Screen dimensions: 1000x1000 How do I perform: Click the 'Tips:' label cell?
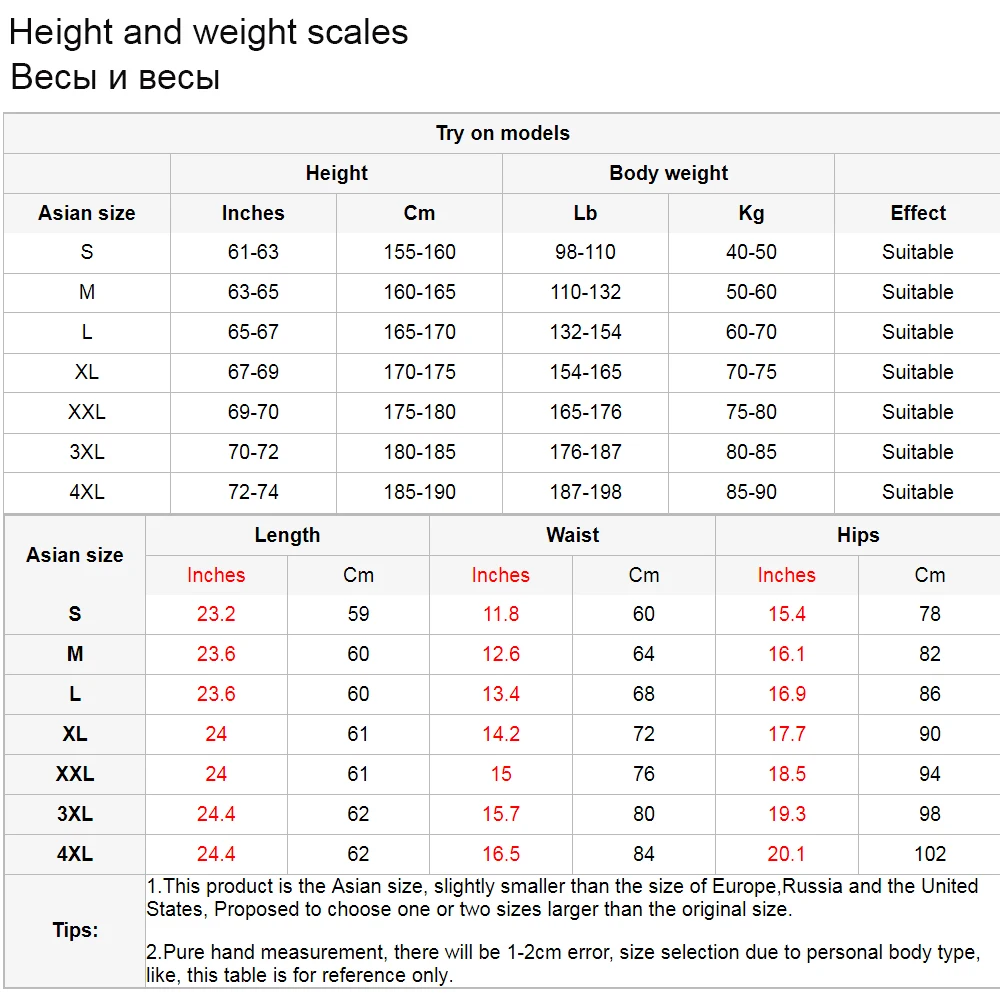(x=75, y=930)
